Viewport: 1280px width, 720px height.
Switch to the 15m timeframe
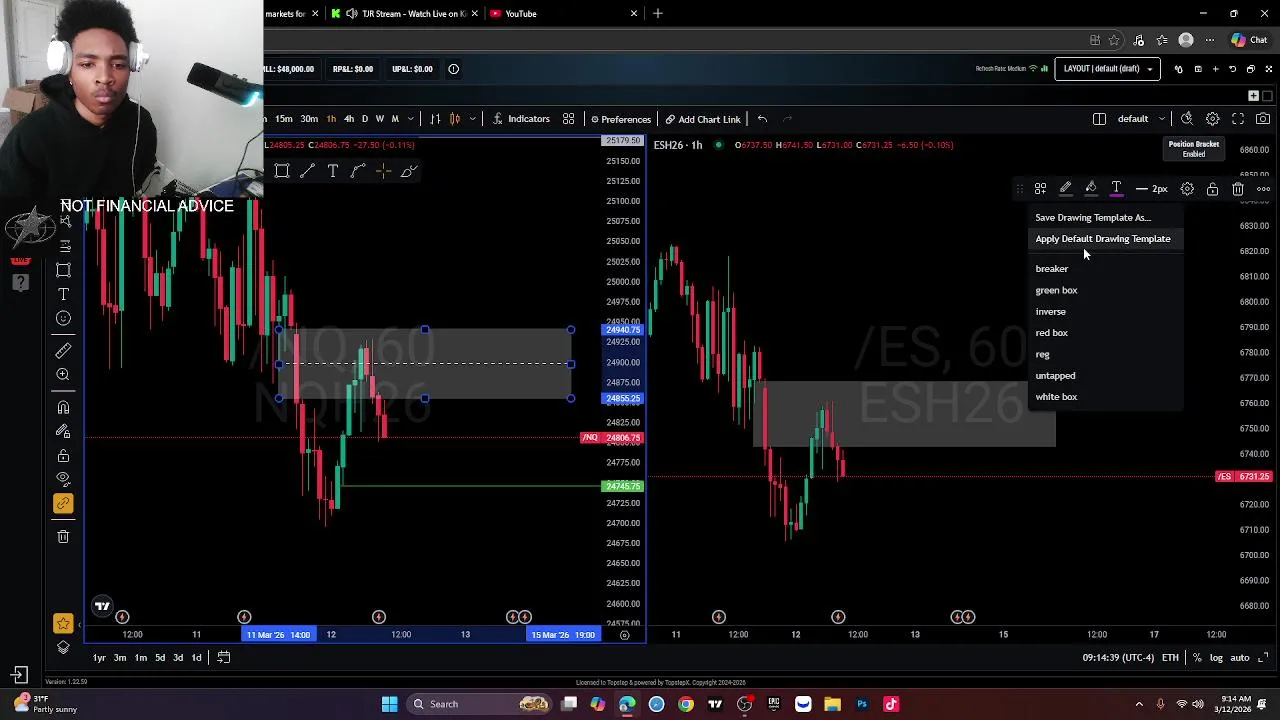pos(284,119)
